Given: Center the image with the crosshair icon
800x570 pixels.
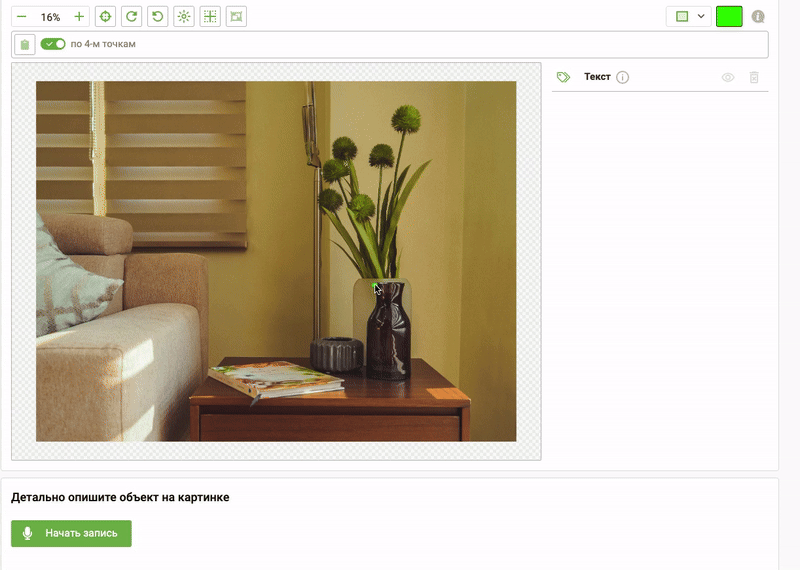Looking at the screenshot, I should tap(105, 16).
